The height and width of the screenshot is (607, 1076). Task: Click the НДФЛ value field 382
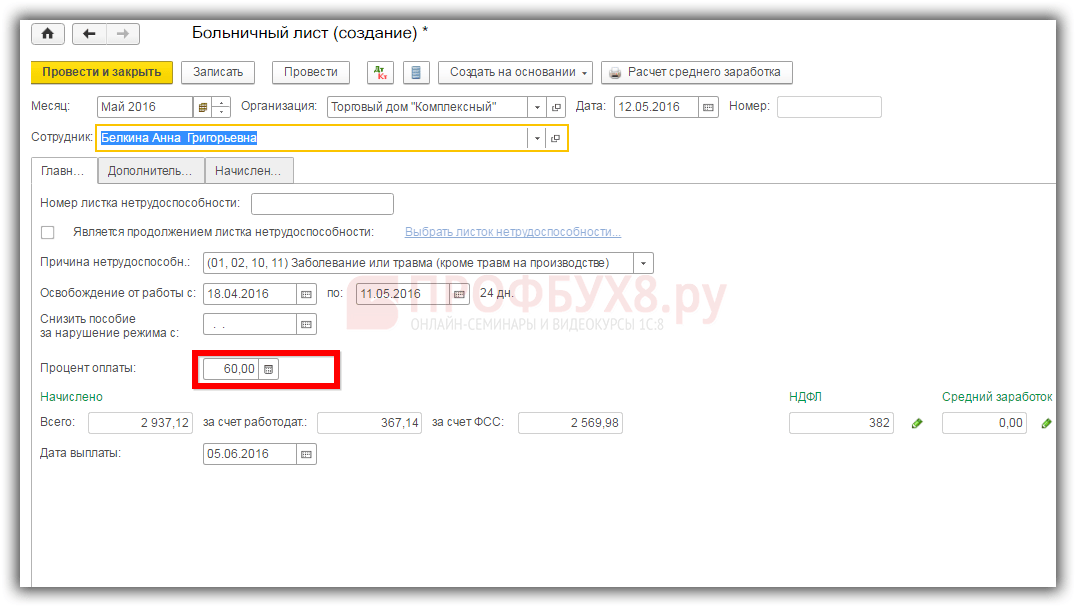(841, 423)
